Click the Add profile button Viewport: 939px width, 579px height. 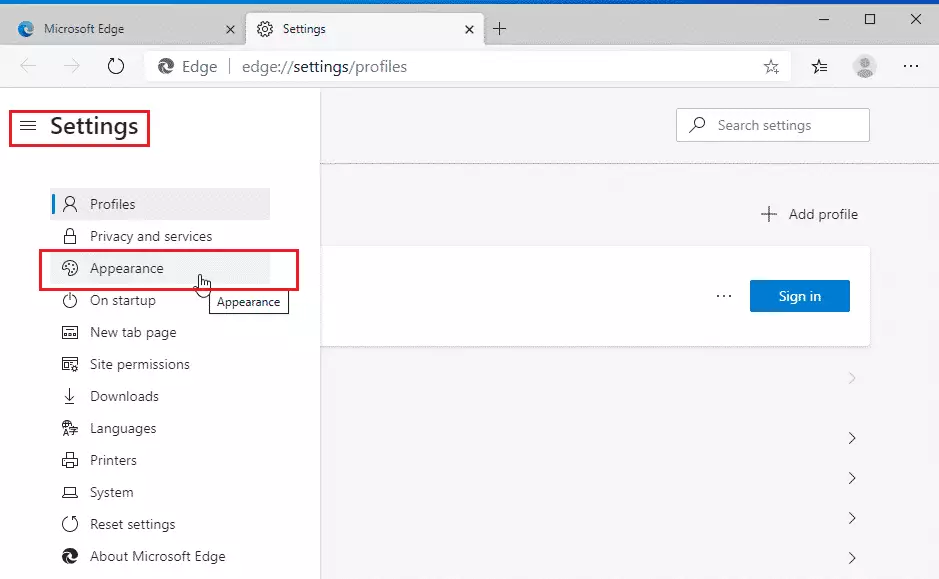tap(809, 214)
